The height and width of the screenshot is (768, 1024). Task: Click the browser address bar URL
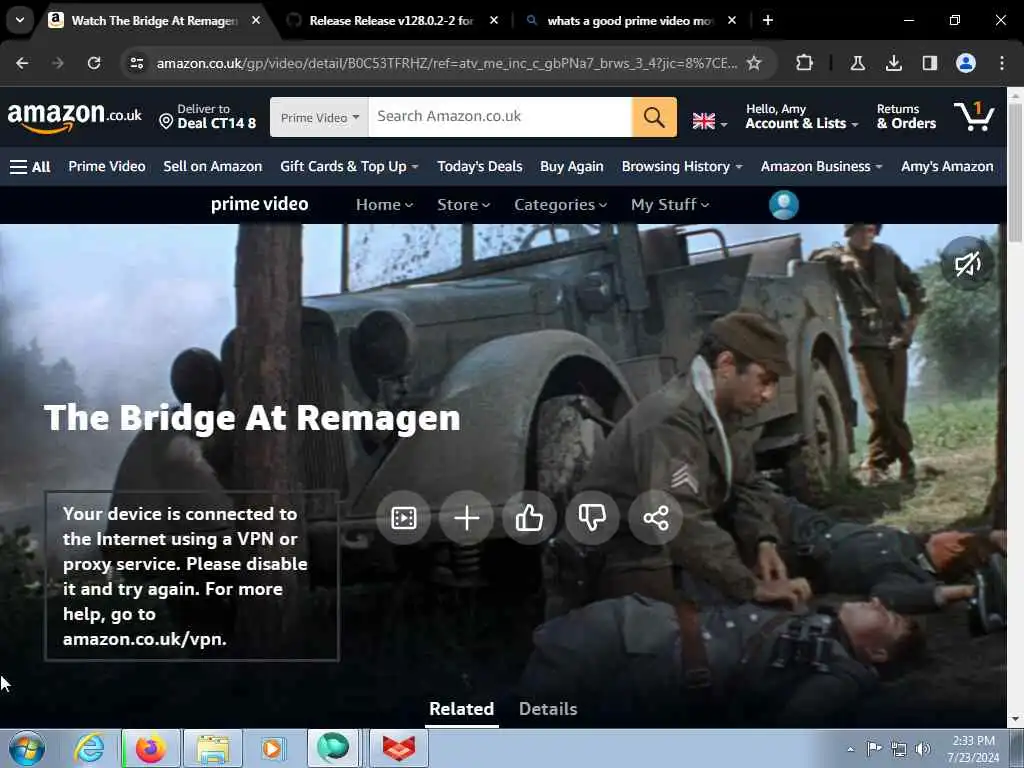coord(447,63)
